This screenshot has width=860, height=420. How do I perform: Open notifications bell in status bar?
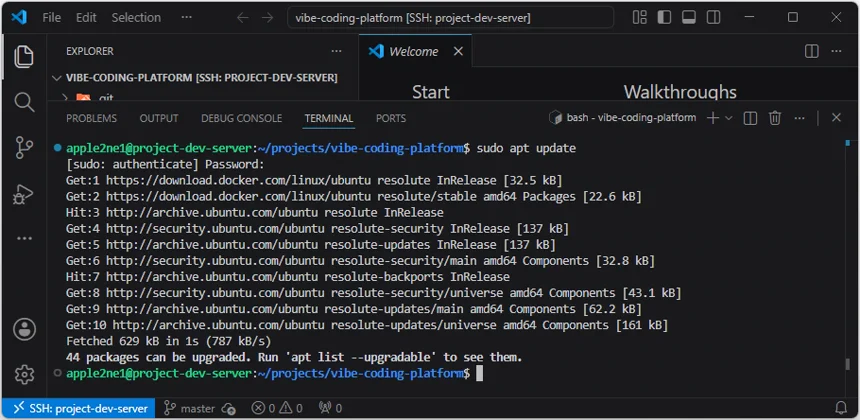(x=841, y=408)
